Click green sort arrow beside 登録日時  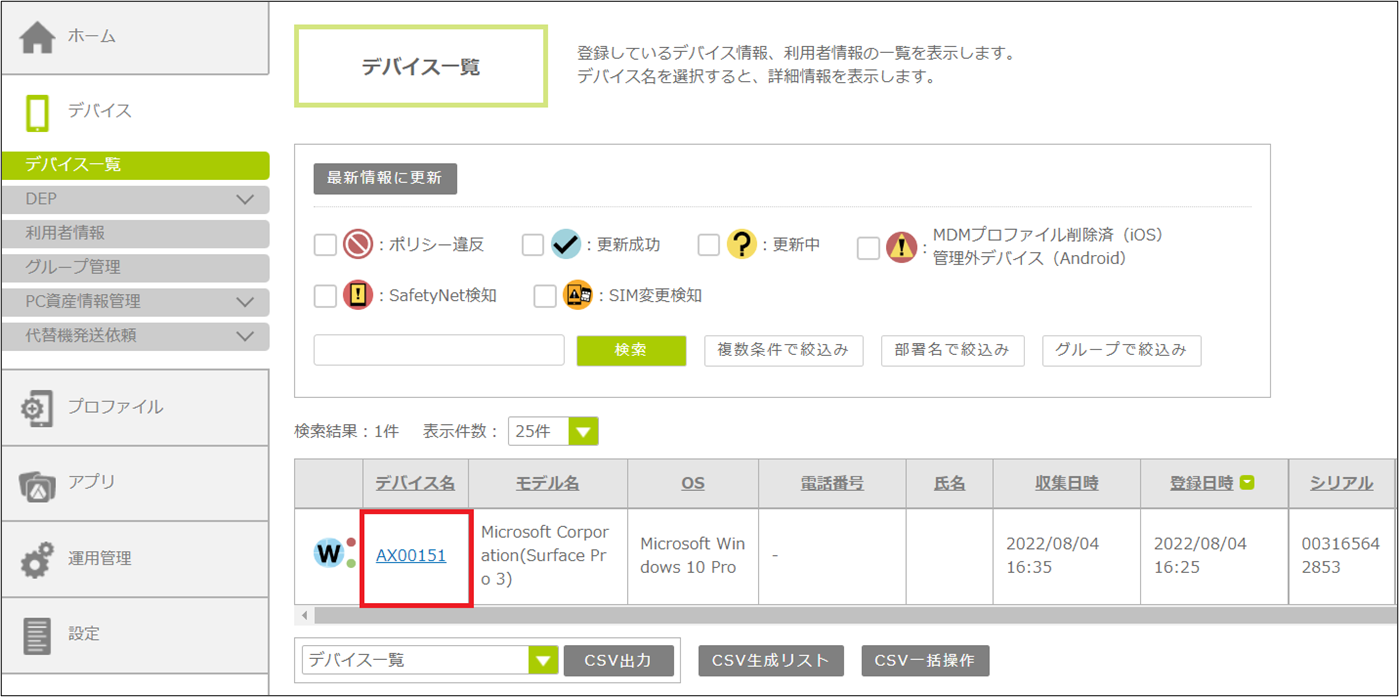pyautogui.click(x=1247, y=483)
